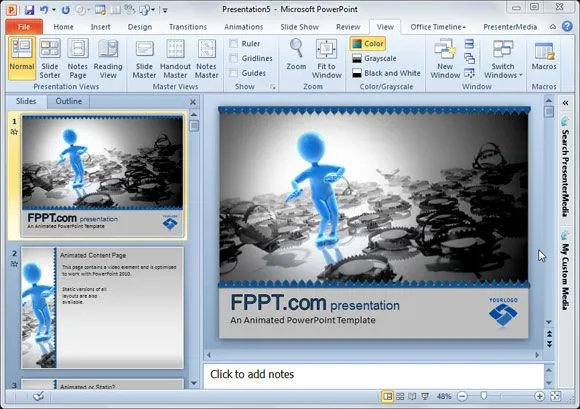Save the presentation from Quick Access toolbar
This screenshot has width=580, height=409.
point(29,10)
